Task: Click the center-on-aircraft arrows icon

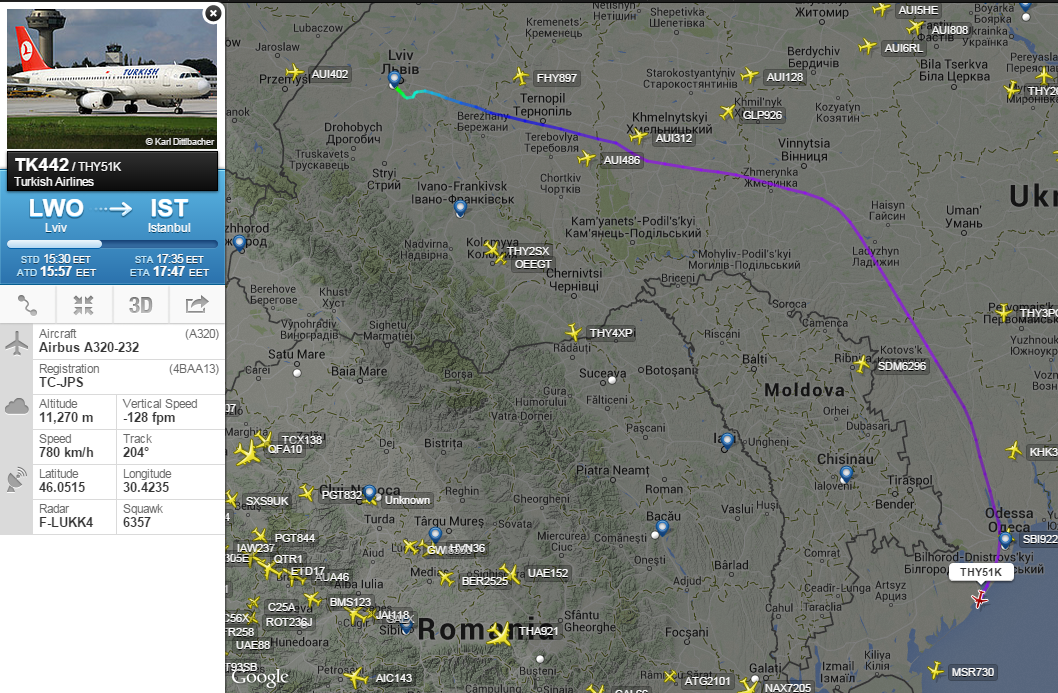Action: [84, 305]
